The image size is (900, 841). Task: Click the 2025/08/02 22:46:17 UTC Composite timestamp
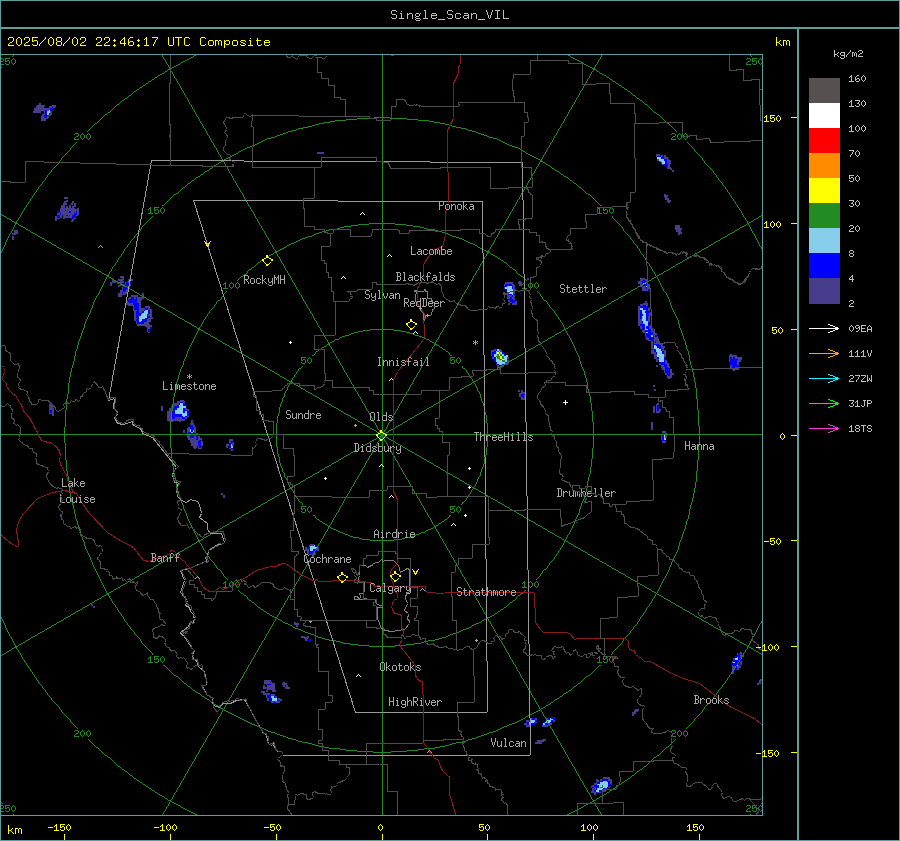coord(139,42)
